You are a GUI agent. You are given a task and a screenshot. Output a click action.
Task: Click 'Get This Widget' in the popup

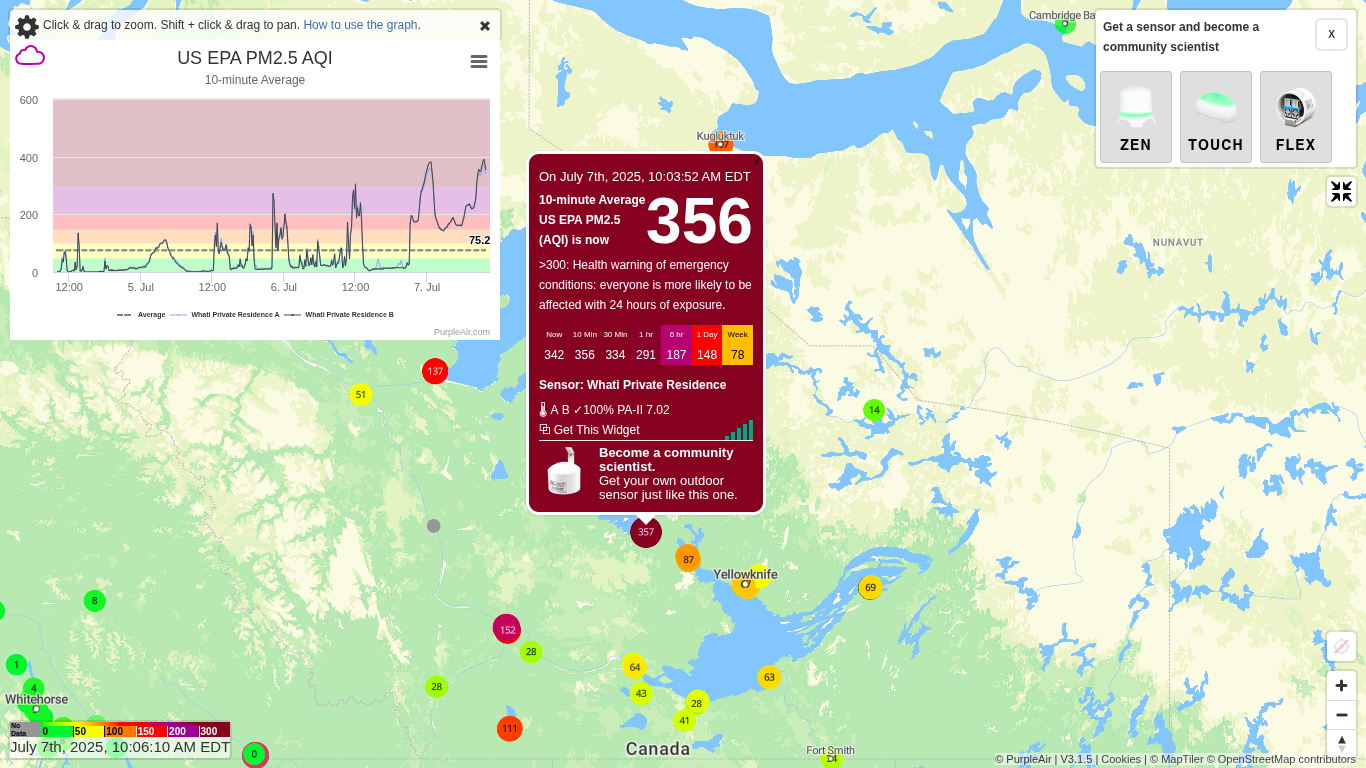coord(590,430)
